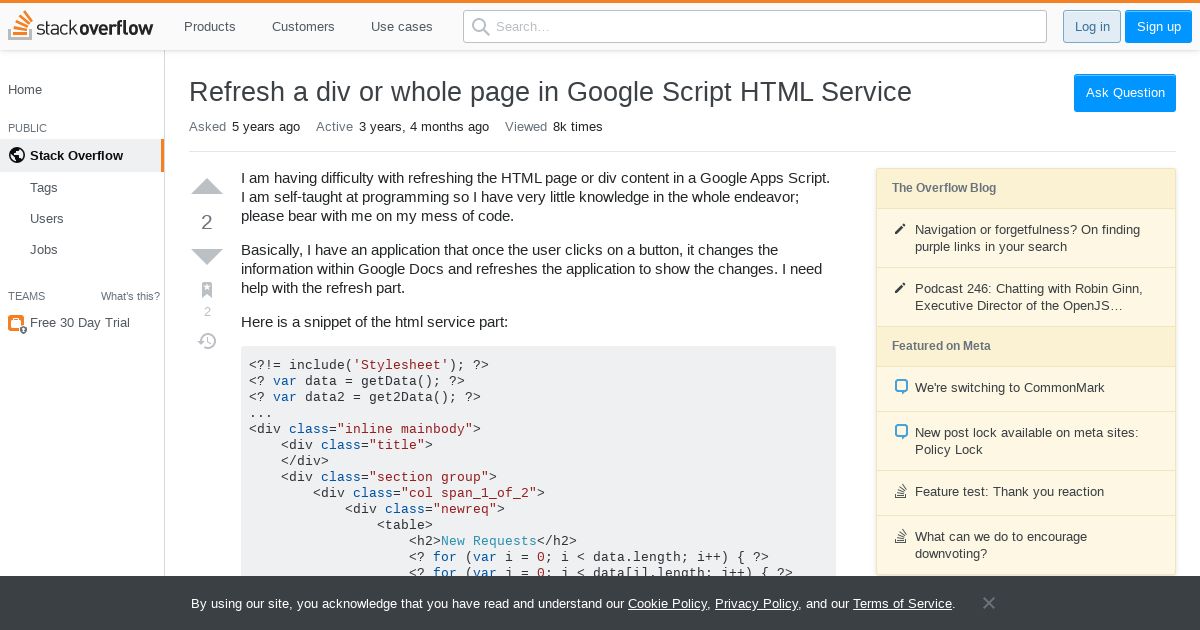This screenshot has width=1200, height=630.
Task: Open the Free 30 Day Trial link
Action: 80,322
